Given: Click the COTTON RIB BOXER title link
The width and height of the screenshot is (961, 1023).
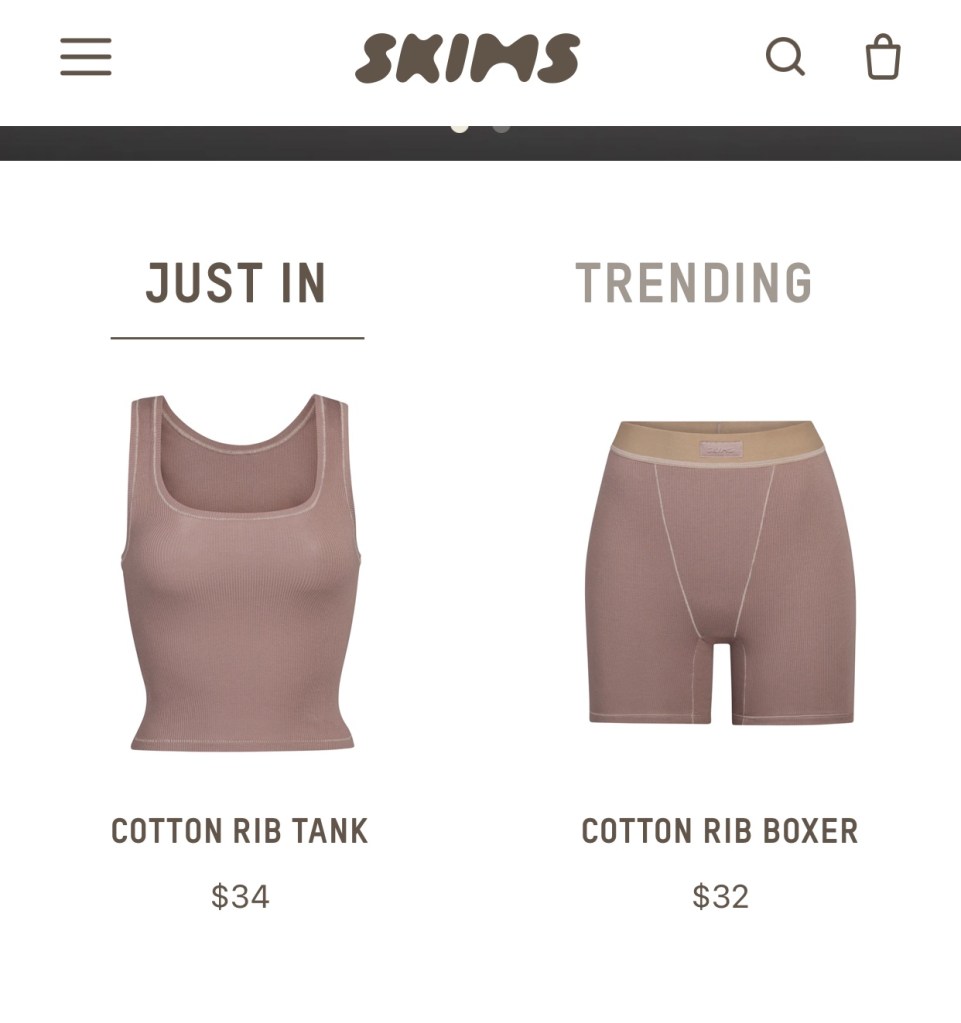Looking at the screenshot, I should [x=720, y=831].
